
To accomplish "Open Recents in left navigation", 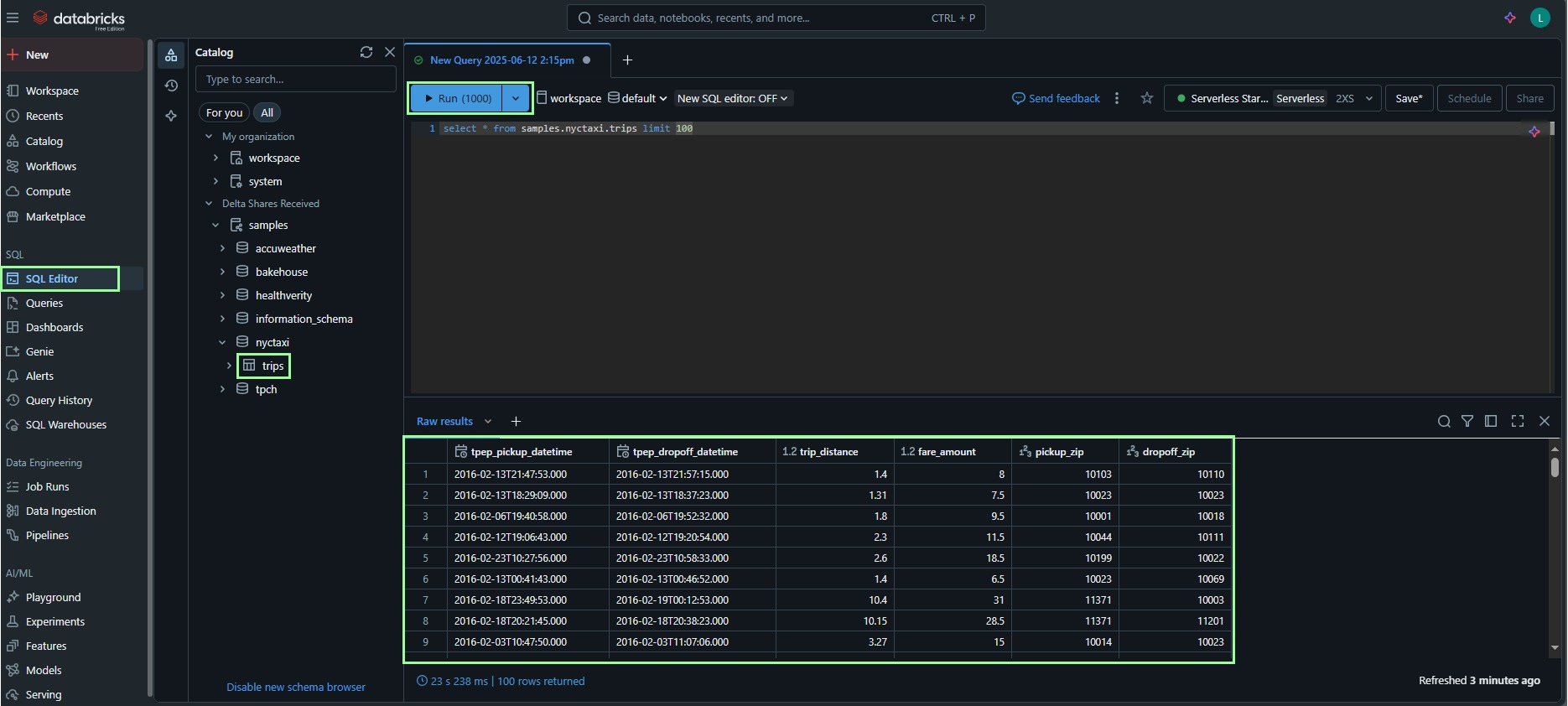I will (44, 116).
